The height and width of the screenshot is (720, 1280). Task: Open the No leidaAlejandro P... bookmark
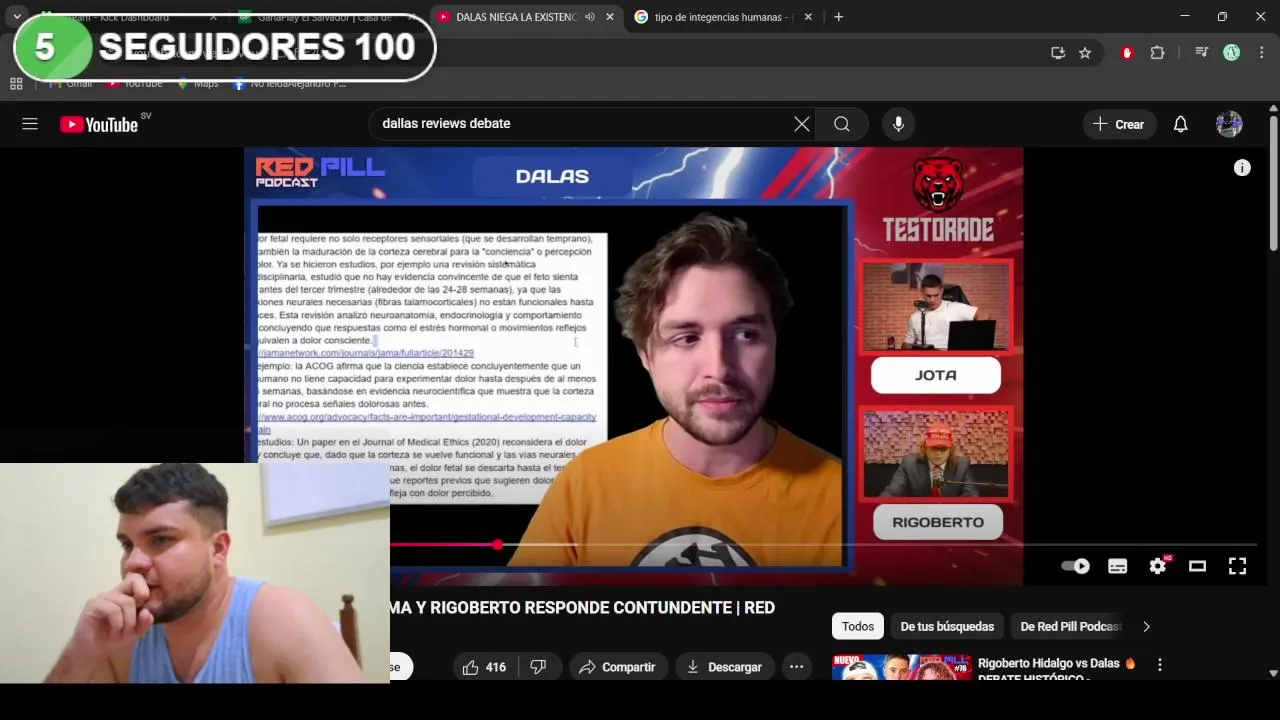point(290,84)
